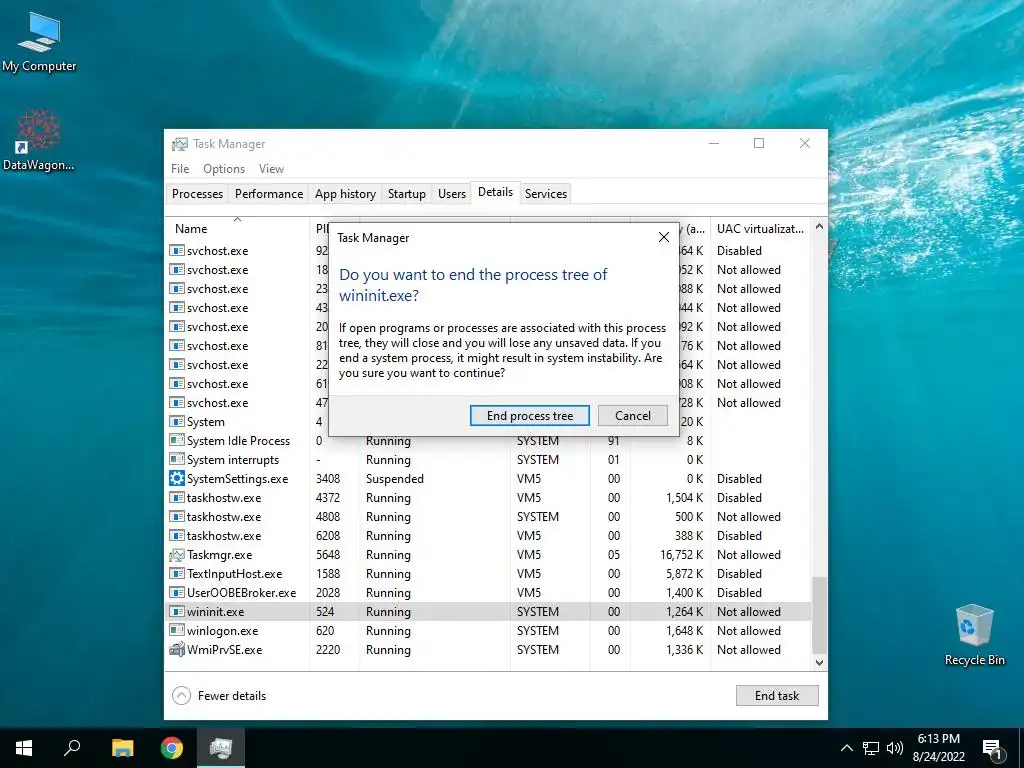The width and height of the screenshot is (1024, 768).
Task: Switch to the Startup tab
Action: [x=406, y=194]
